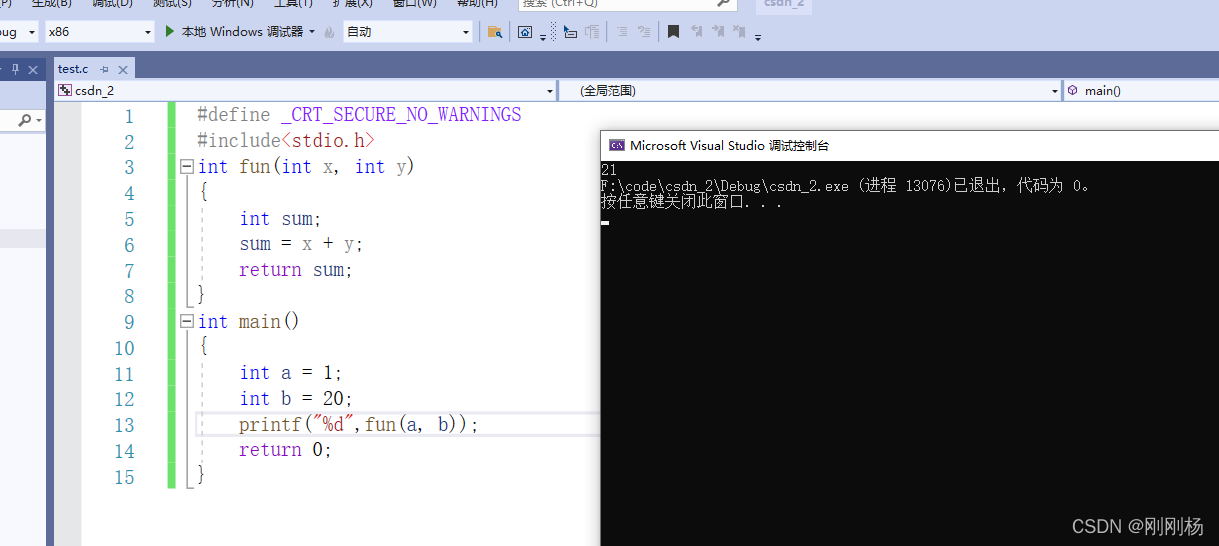Image resolution: width=1219 pixels, height=546 pixels.
Task: Click the 本地 Windows 调试器 button
Action: (x=241, y=32)
